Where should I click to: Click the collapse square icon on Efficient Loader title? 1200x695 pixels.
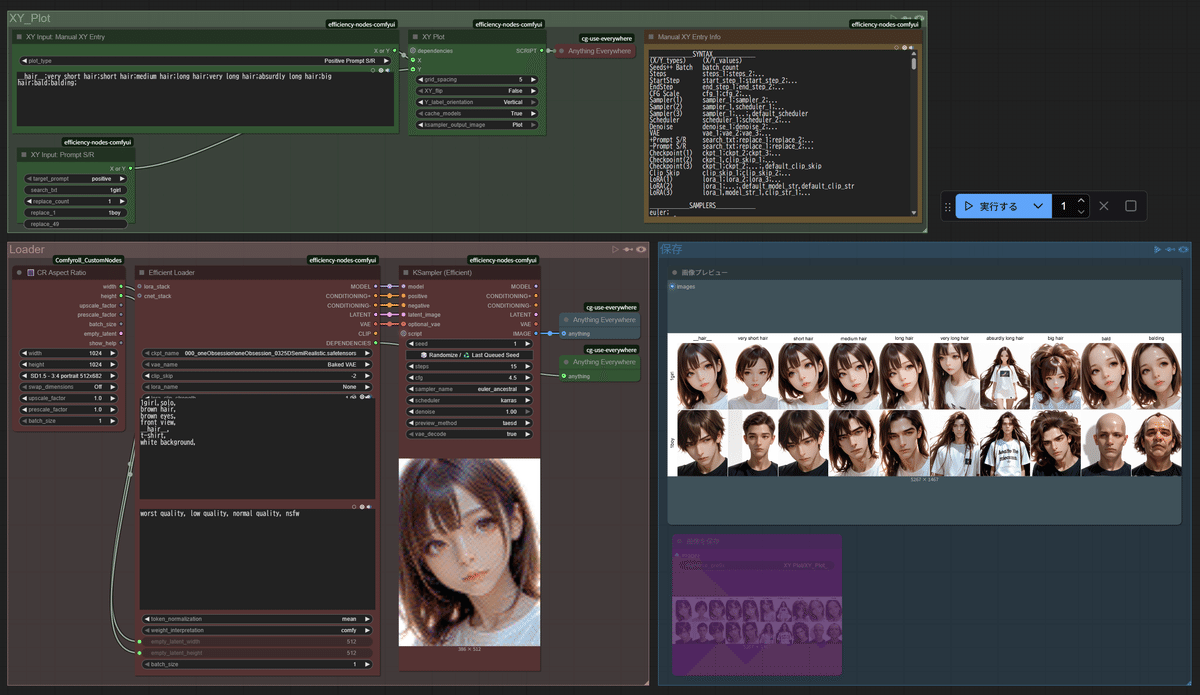[x=142, y=271]
